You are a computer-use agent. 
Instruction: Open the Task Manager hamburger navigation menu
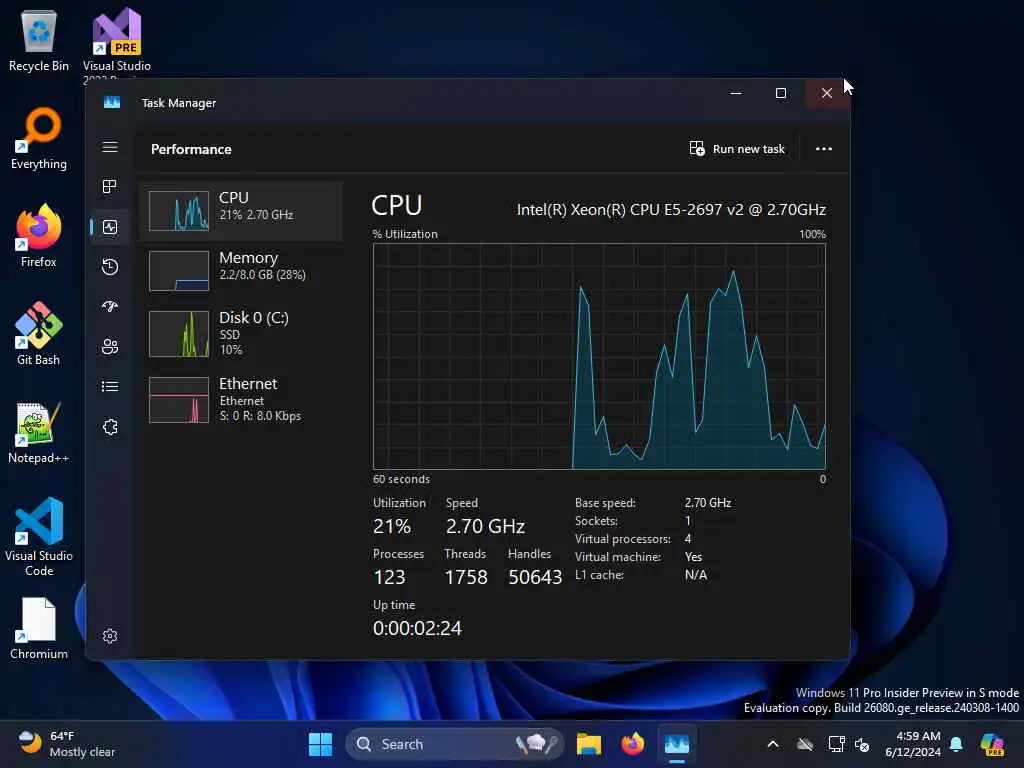click(110, 147)
